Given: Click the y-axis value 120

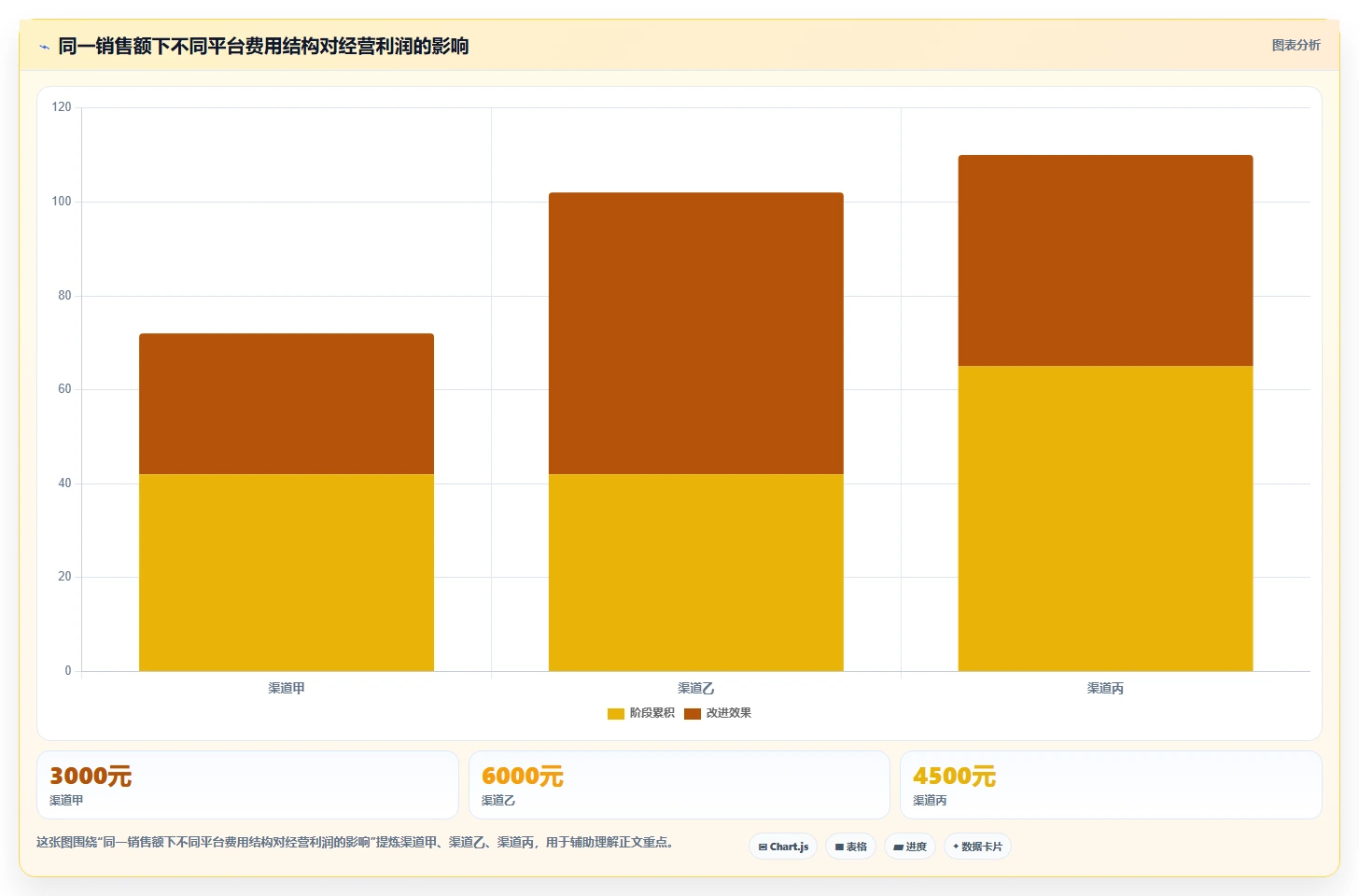Looking at the screenshot, I should click(x=62, y=107).
